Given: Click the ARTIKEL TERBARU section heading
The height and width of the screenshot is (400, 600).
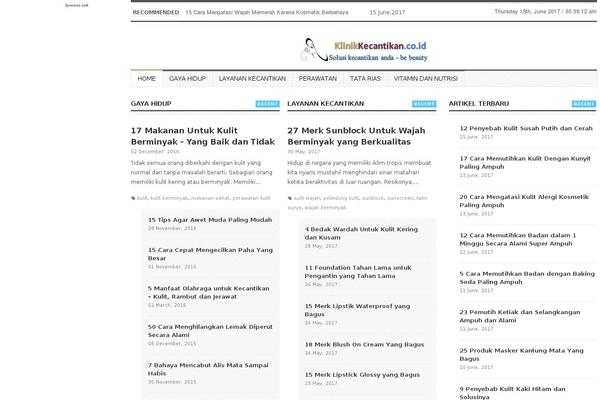Looking at the screenshot, I should pyautogui.click(x=479, y=103).
